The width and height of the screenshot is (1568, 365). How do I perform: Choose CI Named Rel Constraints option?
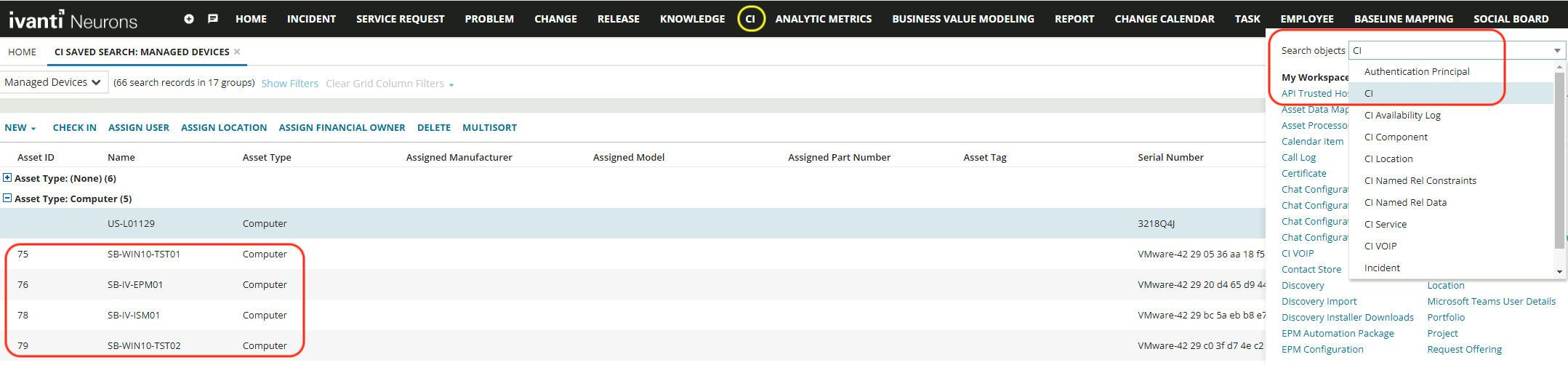tap(1452, 180)
